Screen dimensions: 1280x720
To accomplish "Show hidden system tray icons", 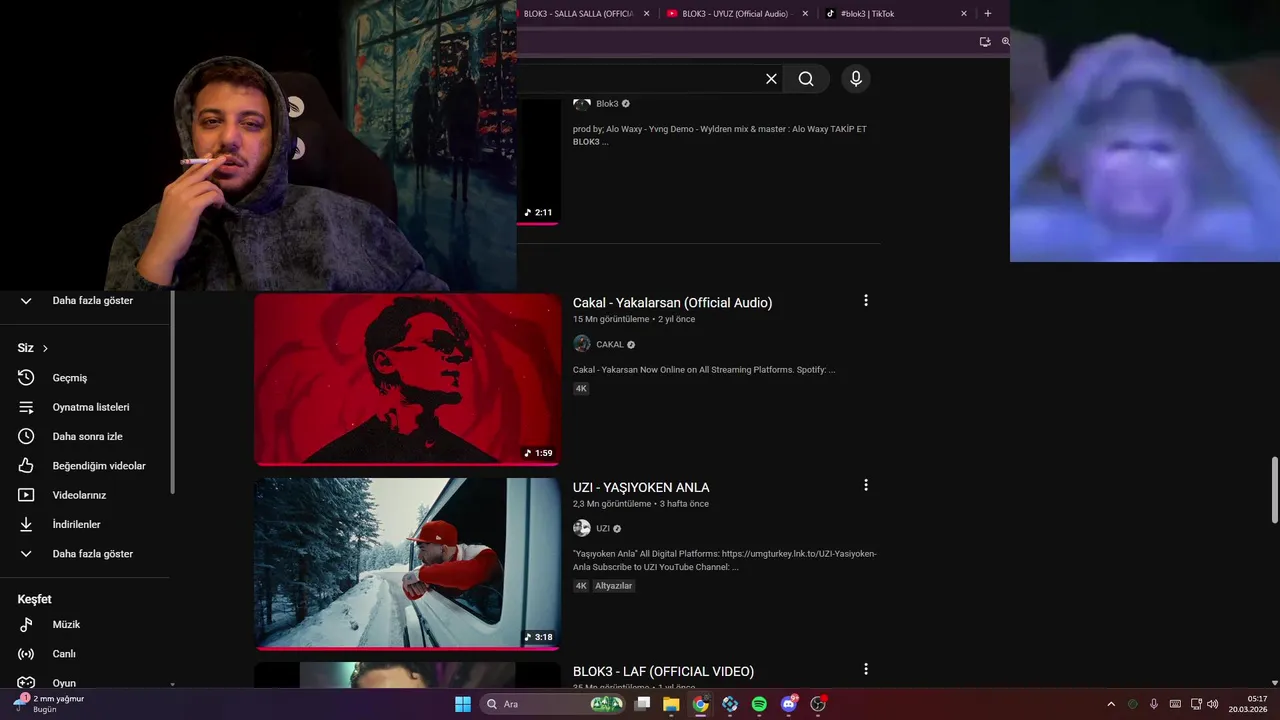I will tap(1110, 704).
